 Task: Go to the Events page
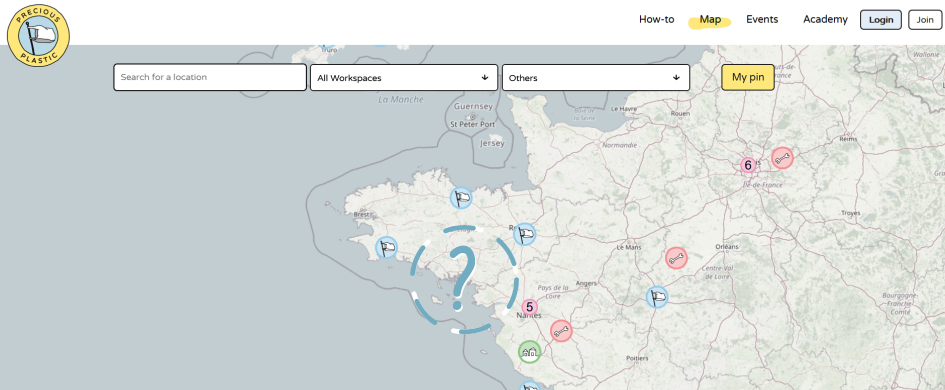762,19
